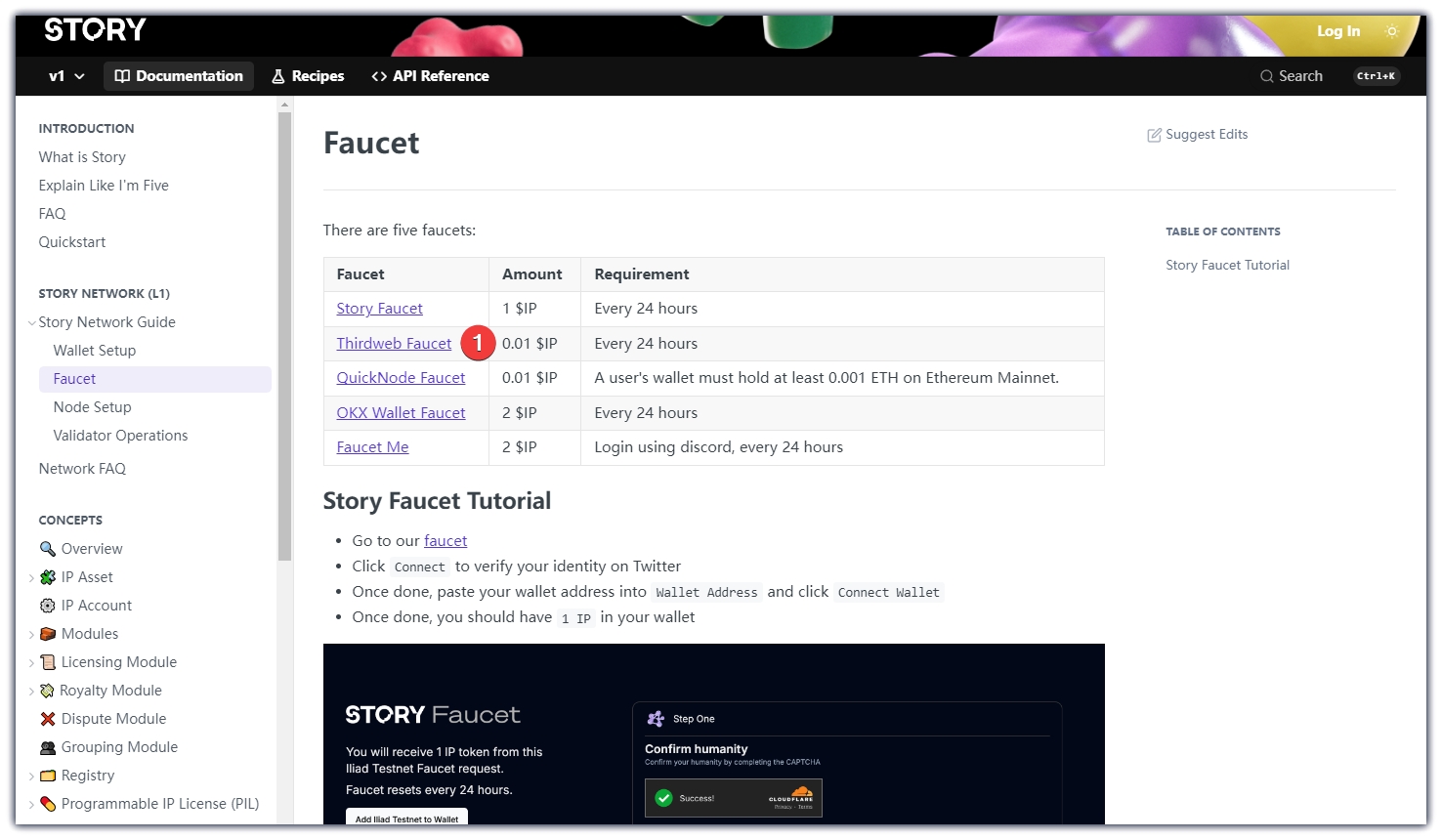Open IP Account gear icon item
This screenshot has width=1442, height=840.
coord(47,606)
